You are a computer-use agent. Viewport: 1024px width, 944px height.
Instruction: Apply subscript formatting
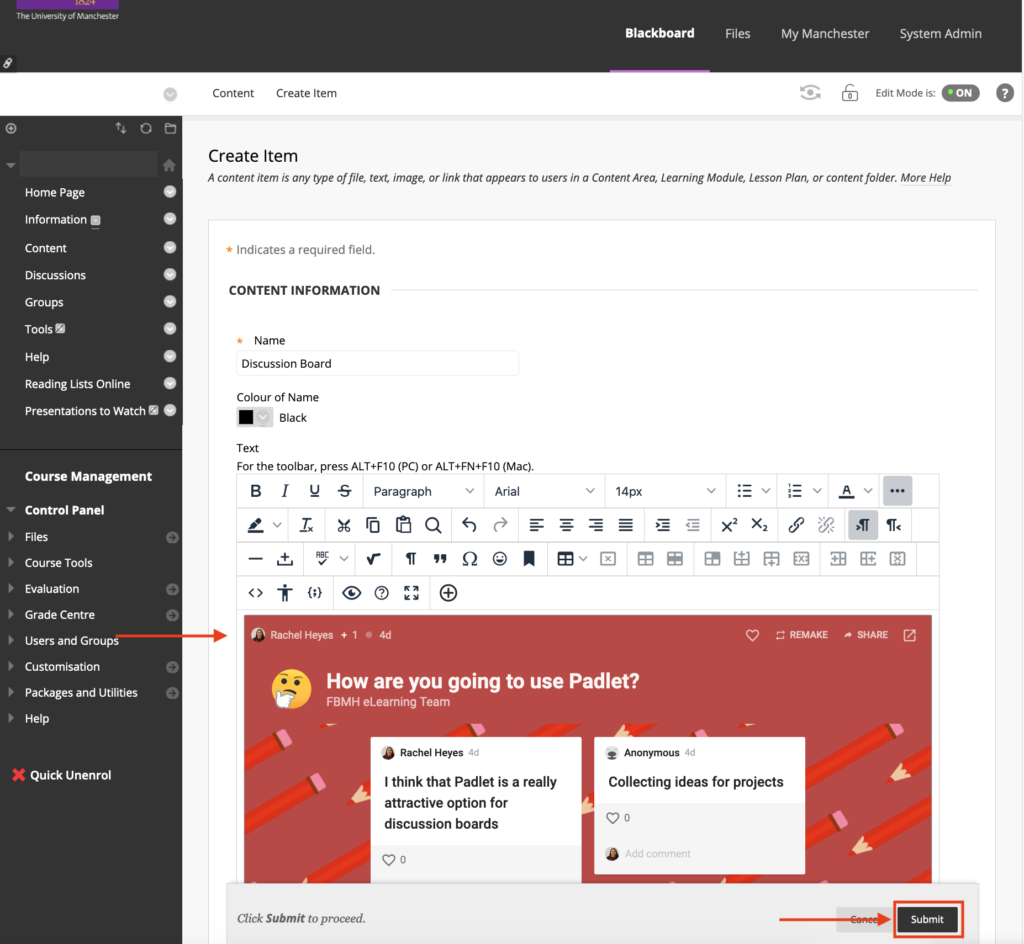[x=759, y=525]
